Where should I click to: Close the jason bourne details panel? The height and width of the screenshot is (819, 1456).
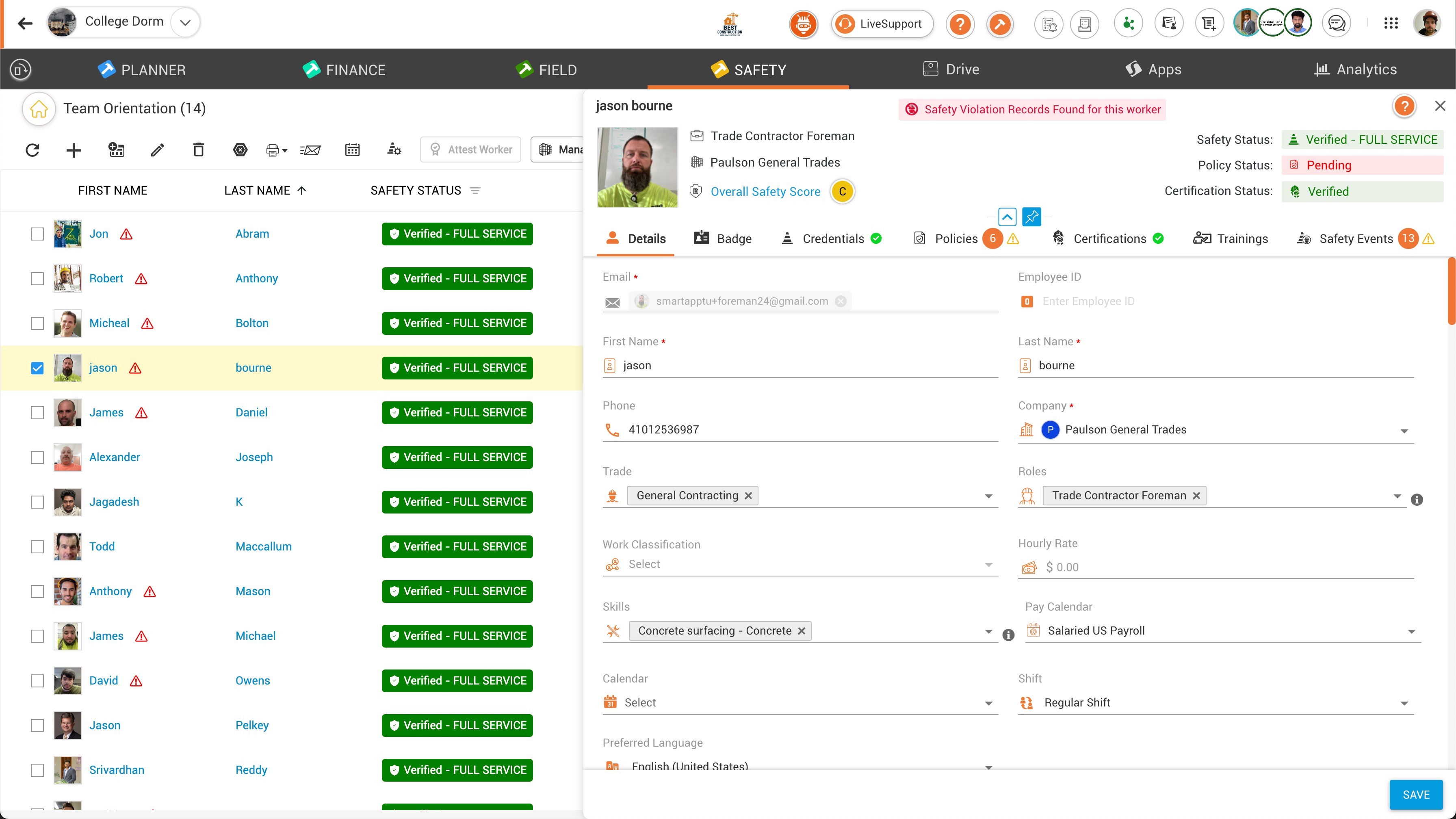(x=1440, y=106)
